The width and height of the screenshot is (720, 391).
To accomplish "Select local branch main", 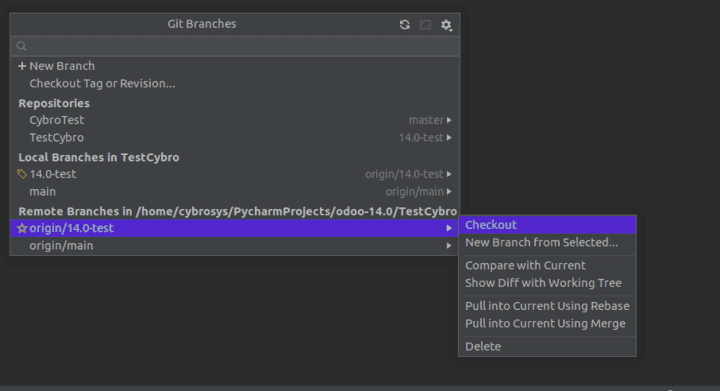I will (x=235, y=191).
